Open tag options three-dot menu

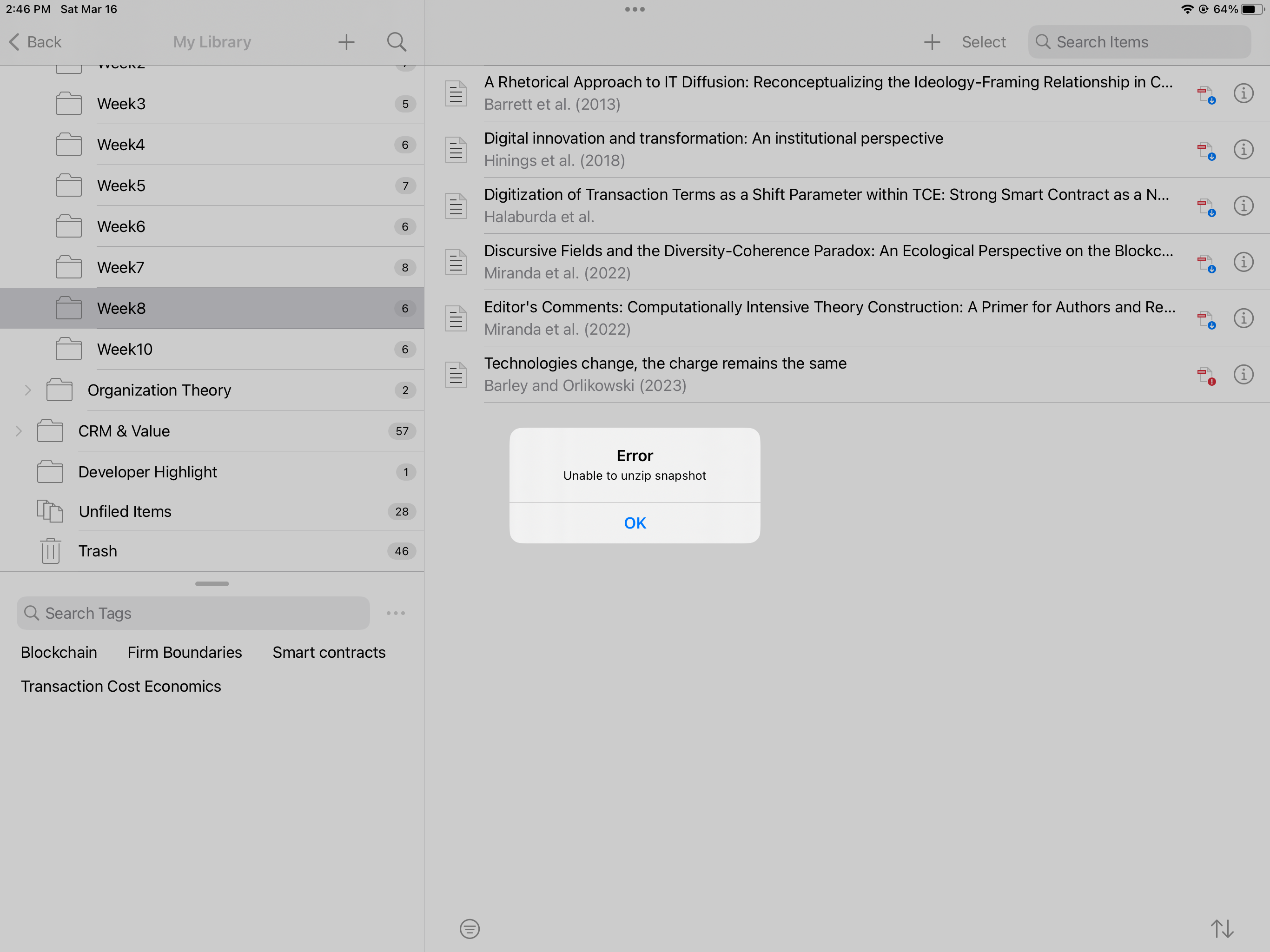pyautogui.click(x=396, y=613)
